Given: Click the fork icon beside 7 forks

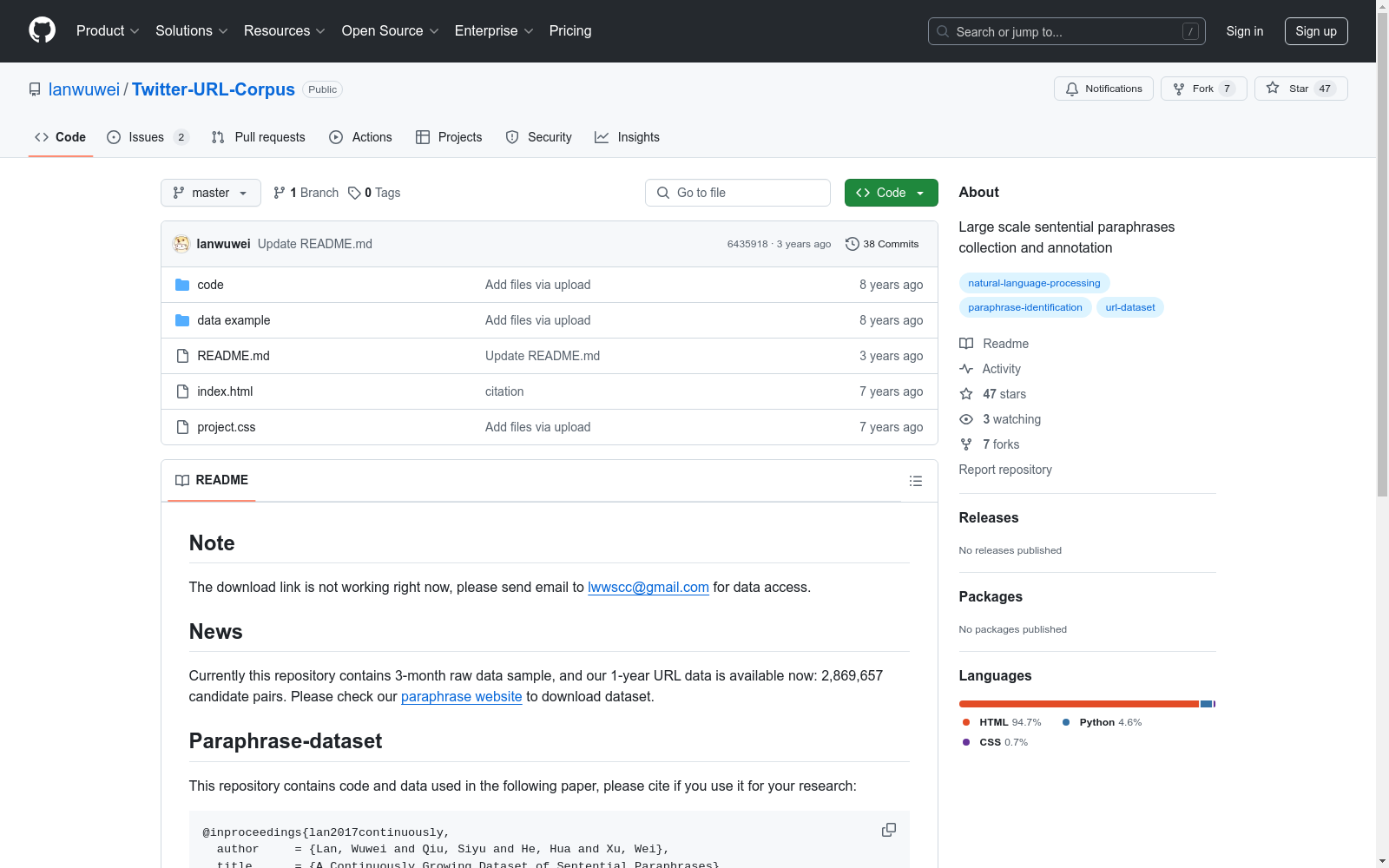Looking at the screenshot, I should tap(966, 444).
